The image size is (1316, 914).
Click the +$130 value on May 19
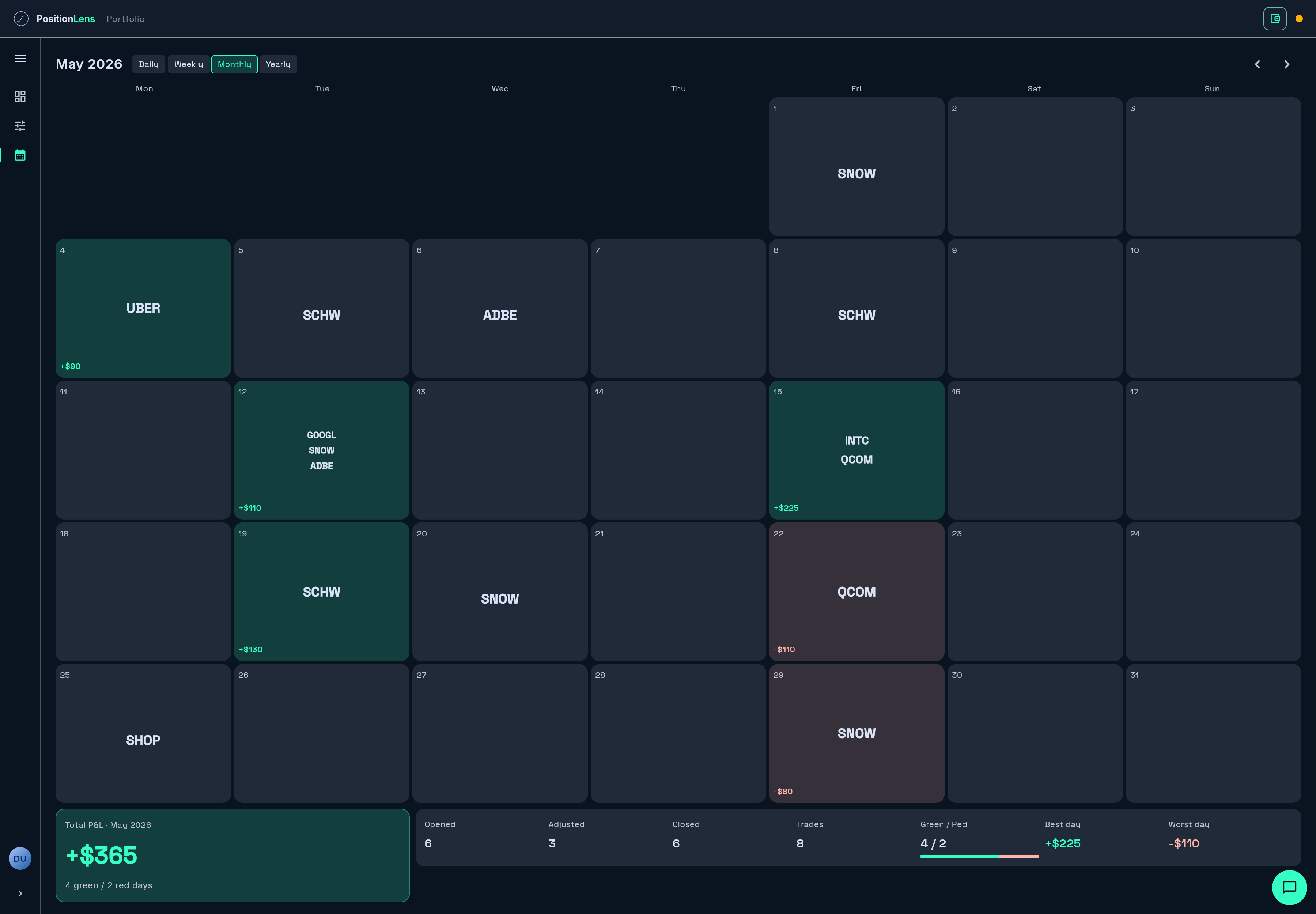(x=250, y=649)
